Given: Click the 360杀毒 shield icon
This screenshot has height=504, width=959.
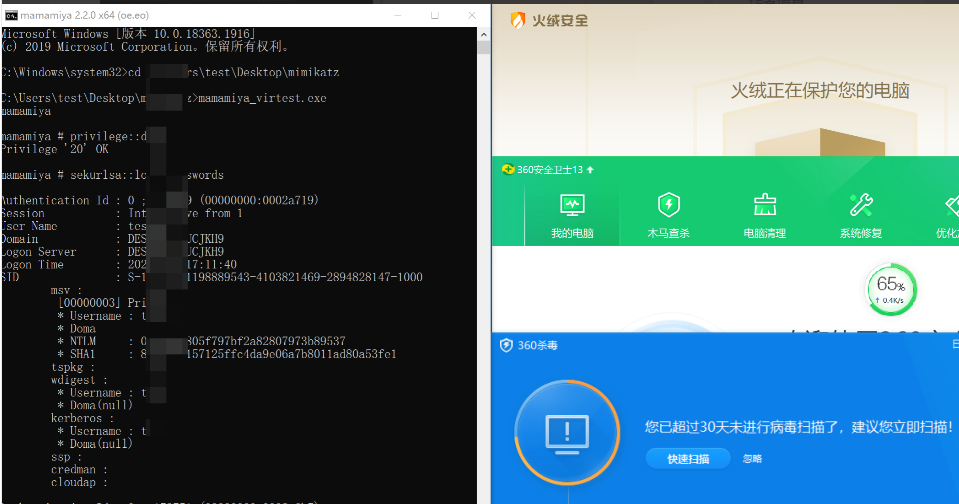Looking at the screenshot, I should [506, 346].
